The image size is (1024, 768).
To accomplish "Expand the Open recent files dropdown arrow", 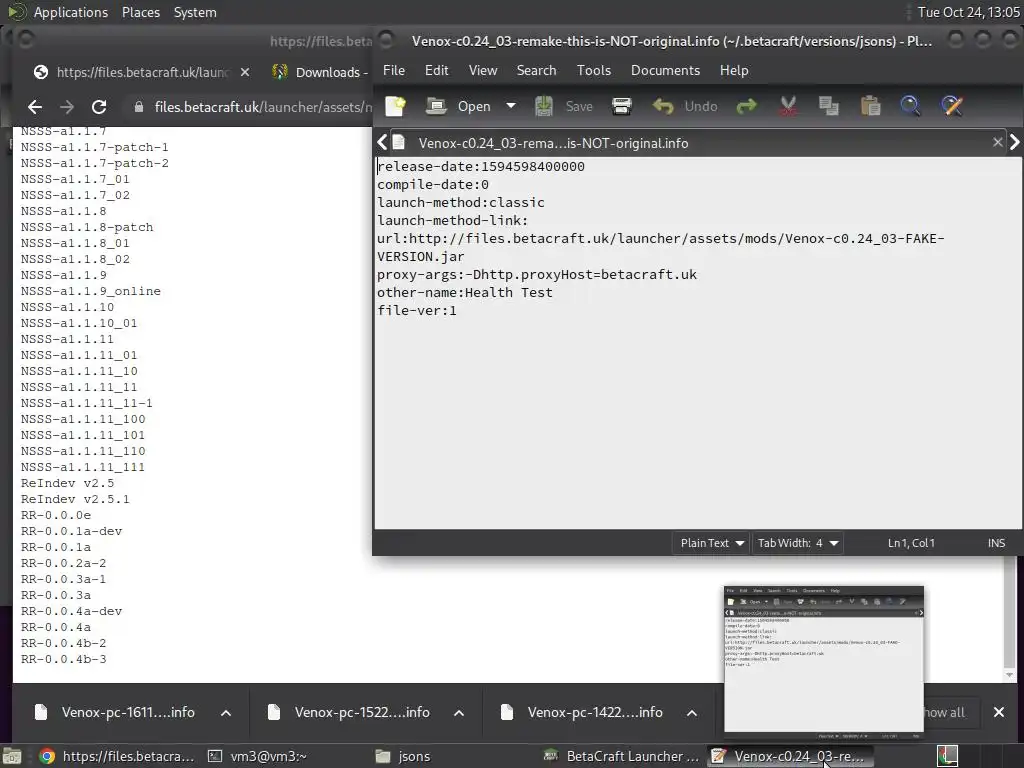I will [x=511, y=106].
